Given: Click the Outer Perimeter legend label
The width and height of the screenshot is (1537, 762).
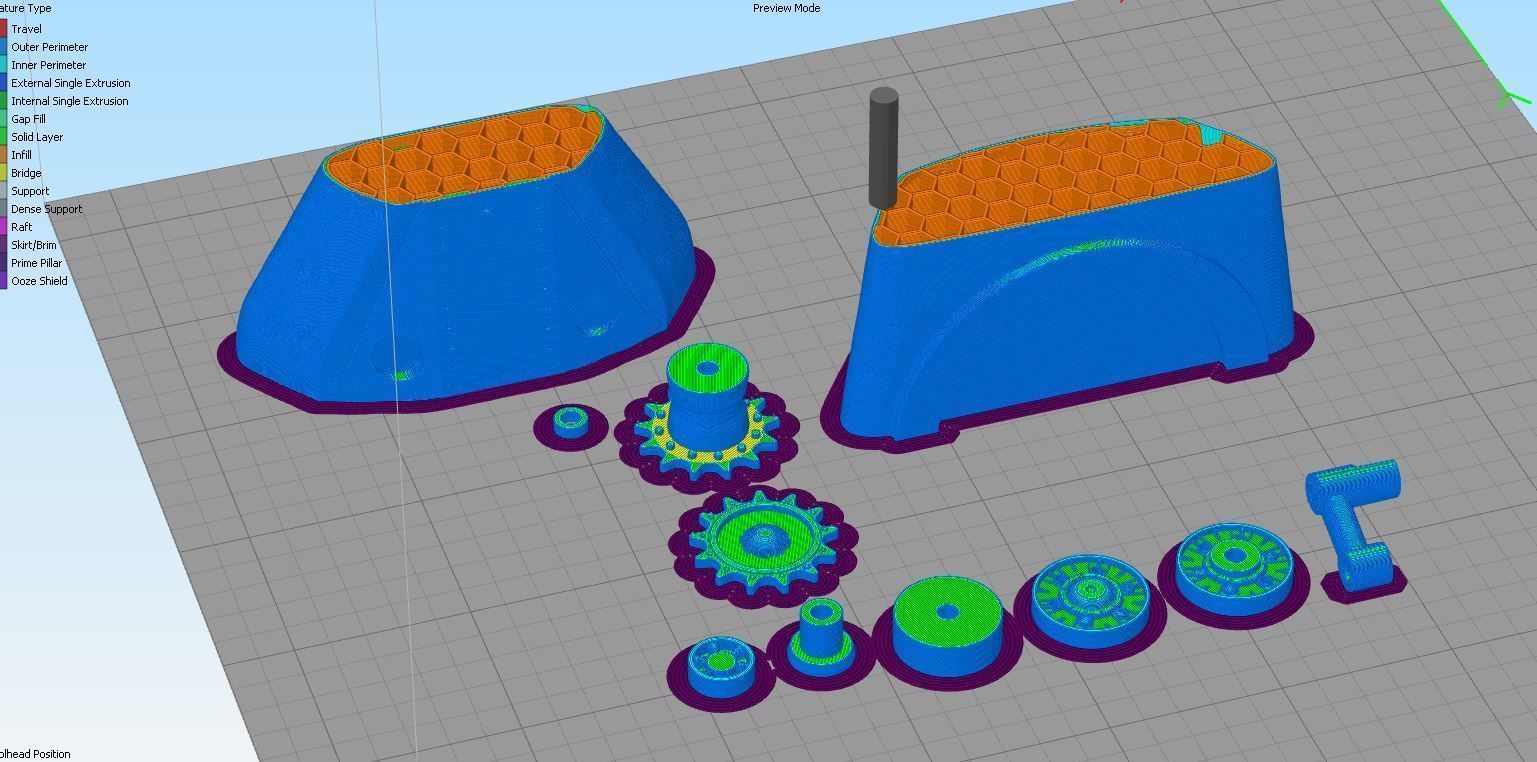Looking at the screenshot, I should click(x=49, y=47).
